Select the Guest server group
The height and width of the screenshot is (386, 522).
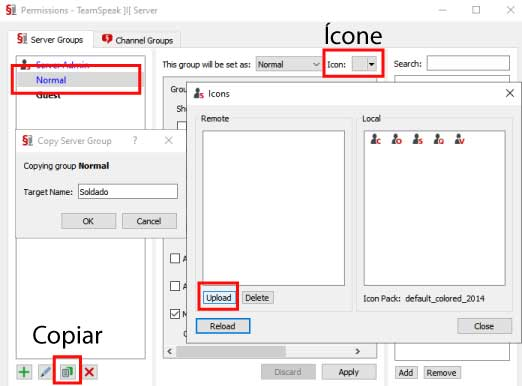49,95
